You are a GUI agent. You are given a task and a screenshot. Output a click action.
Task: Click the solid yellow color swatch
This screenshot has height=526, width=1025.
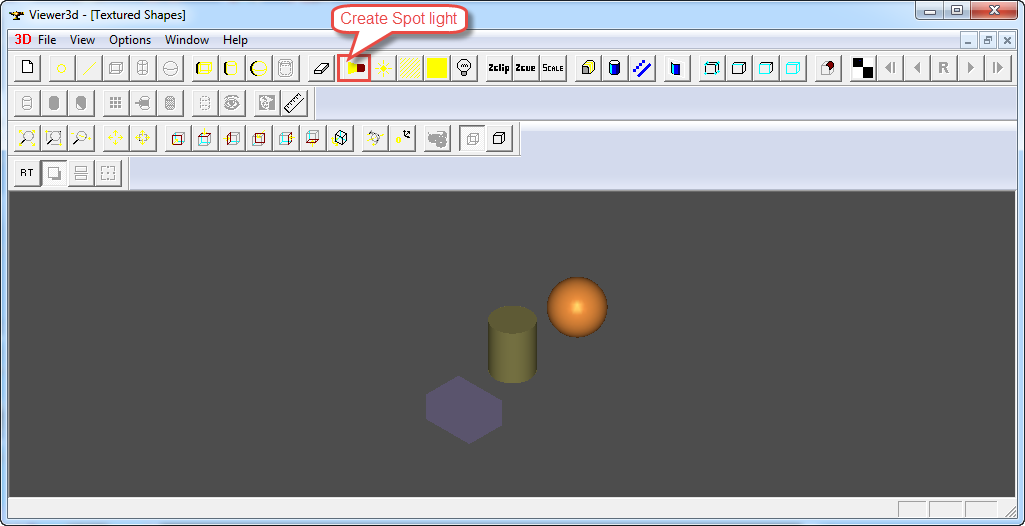click(x=437, y=68)
